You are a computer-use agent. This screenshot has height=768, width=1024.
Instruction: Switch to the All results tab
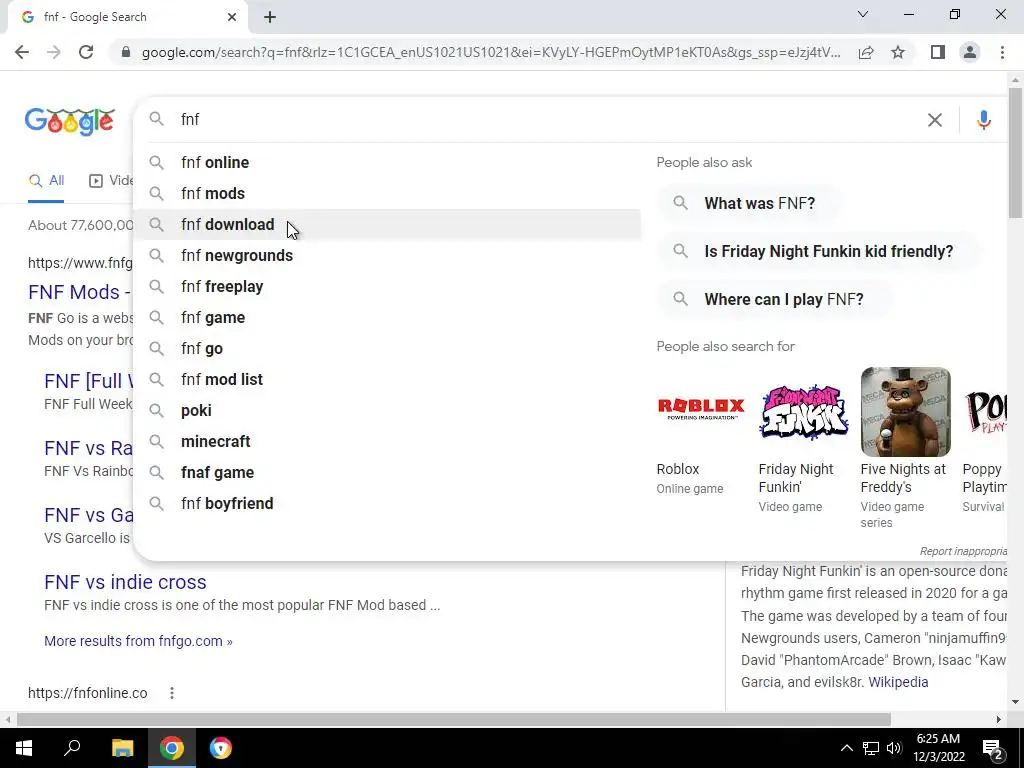46,181
